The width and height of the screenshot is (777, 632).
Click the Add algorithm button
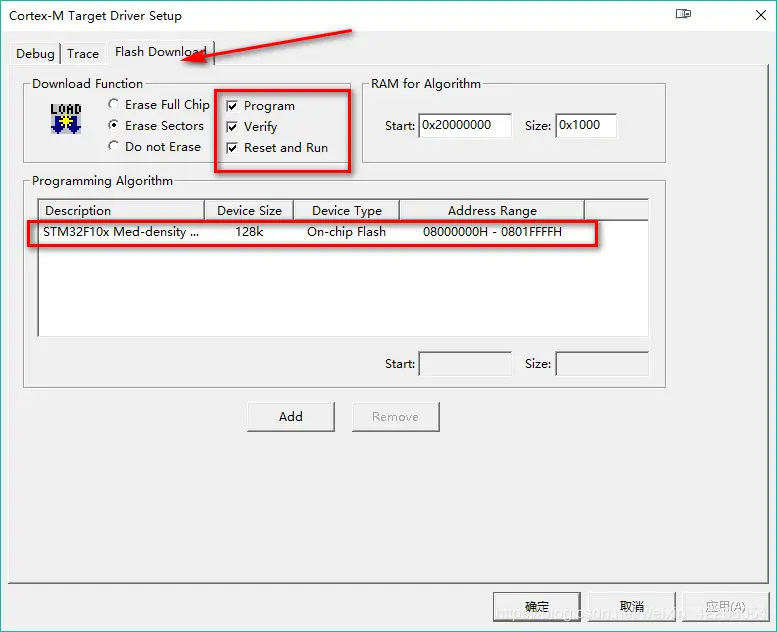tap(290, 417)
